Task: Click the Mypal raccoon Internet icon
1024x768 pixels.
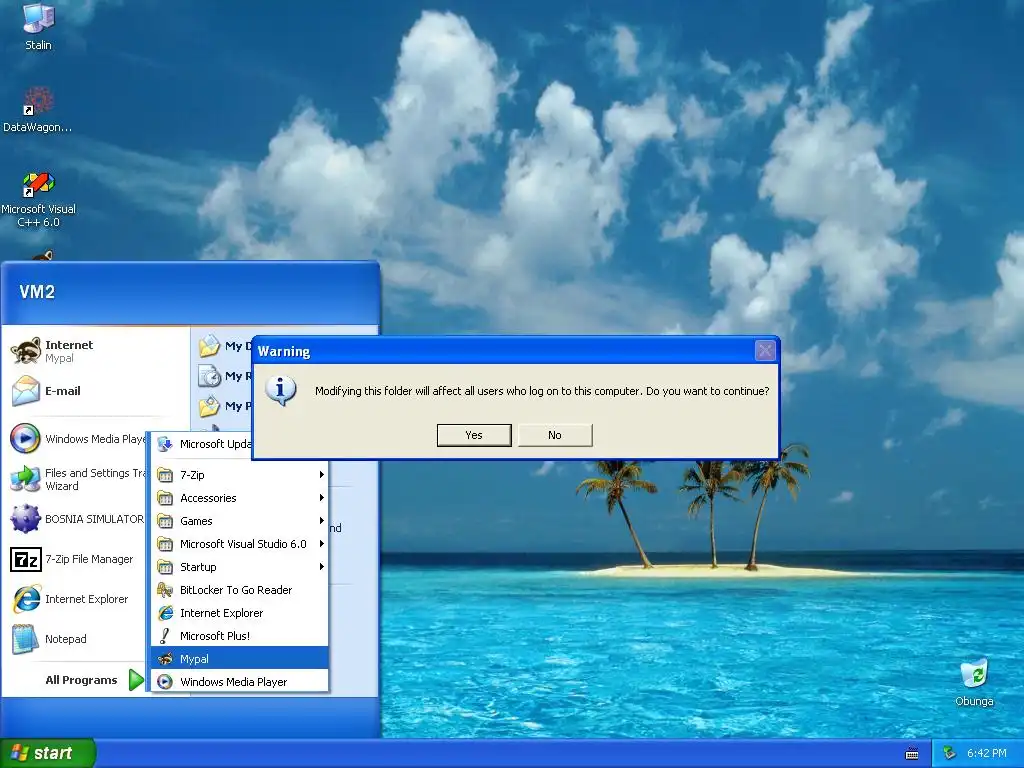Action: [x=26, y=351]
